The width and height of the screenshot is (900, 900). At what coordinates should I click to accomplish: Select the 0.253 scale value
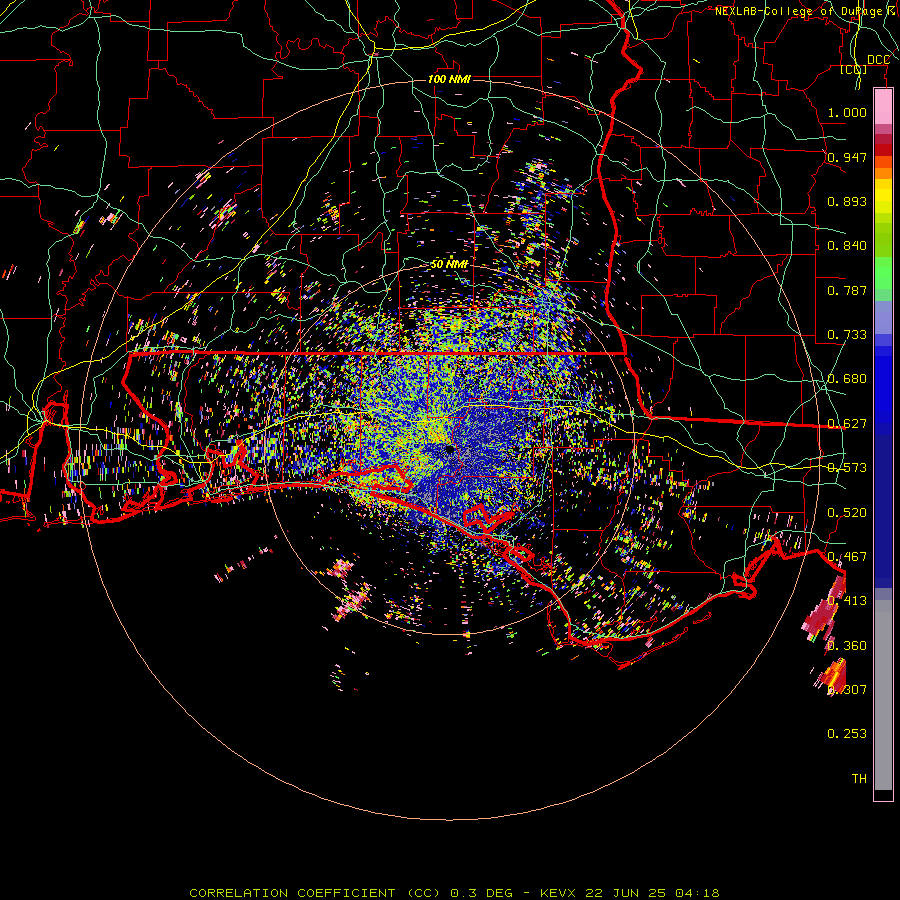(x=847, y=734)
